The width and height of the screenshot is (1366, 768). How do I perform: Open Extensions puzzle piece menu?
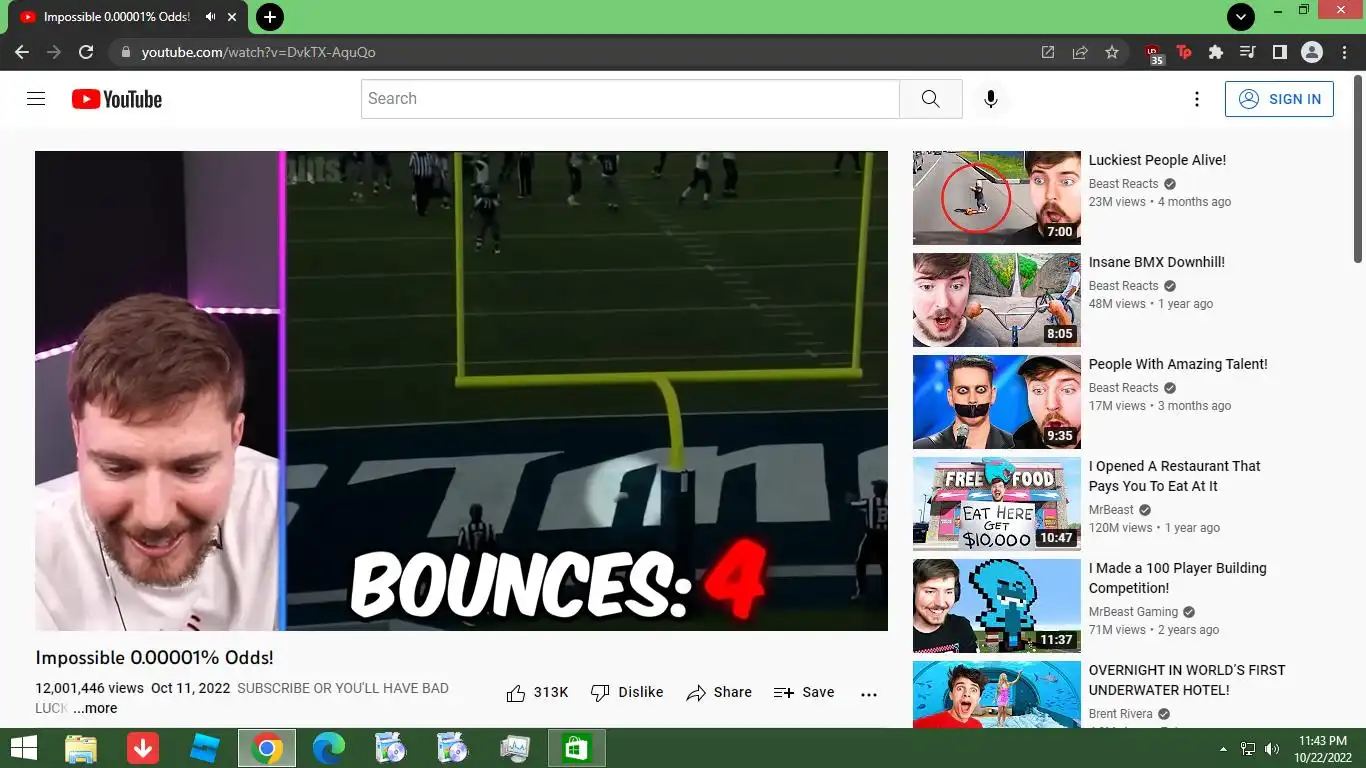pyautogui.click(x=1216, y=52)
